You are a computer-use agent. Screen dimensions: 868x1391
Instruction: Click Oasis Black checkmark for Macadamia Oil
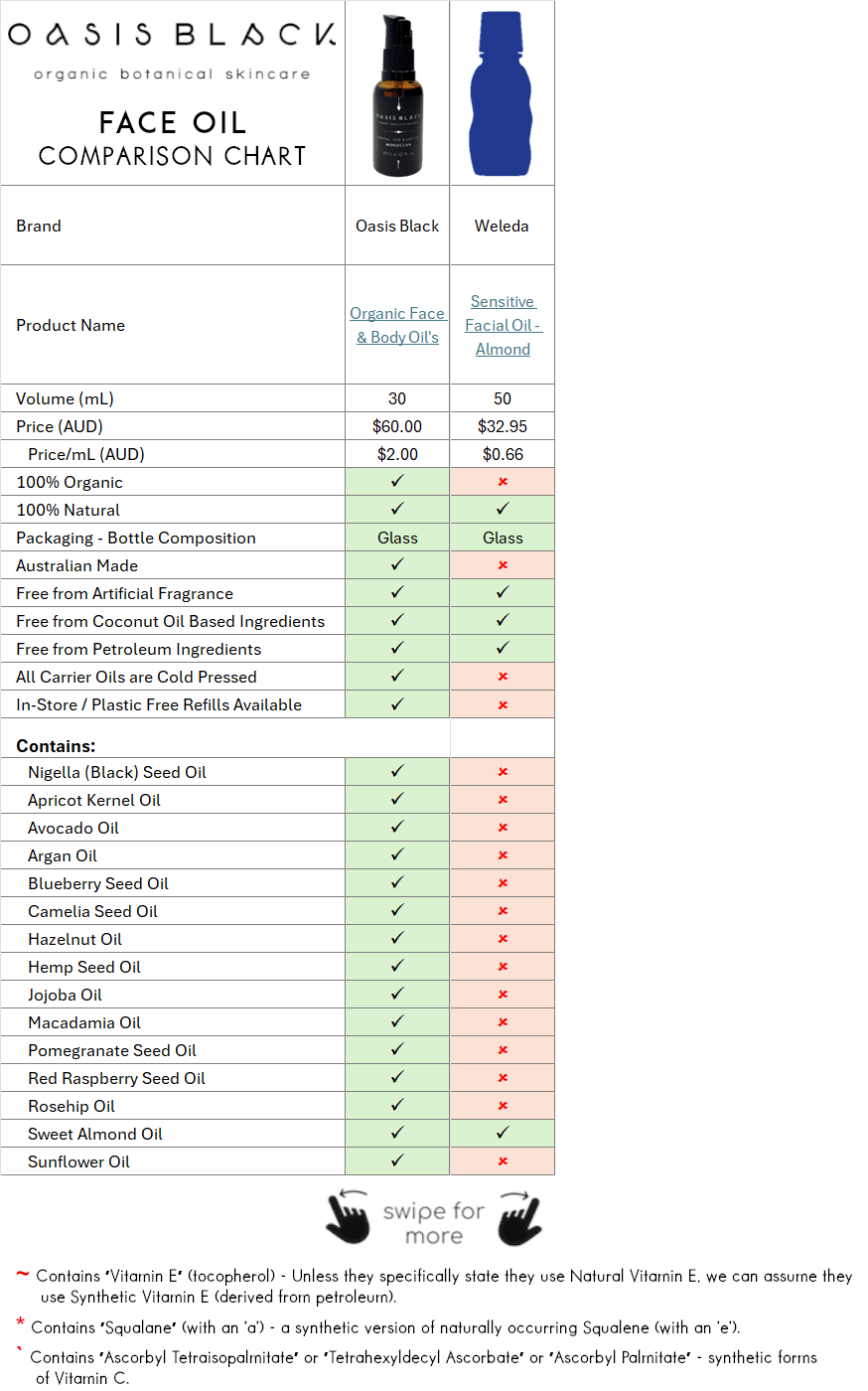(397, 1021)
